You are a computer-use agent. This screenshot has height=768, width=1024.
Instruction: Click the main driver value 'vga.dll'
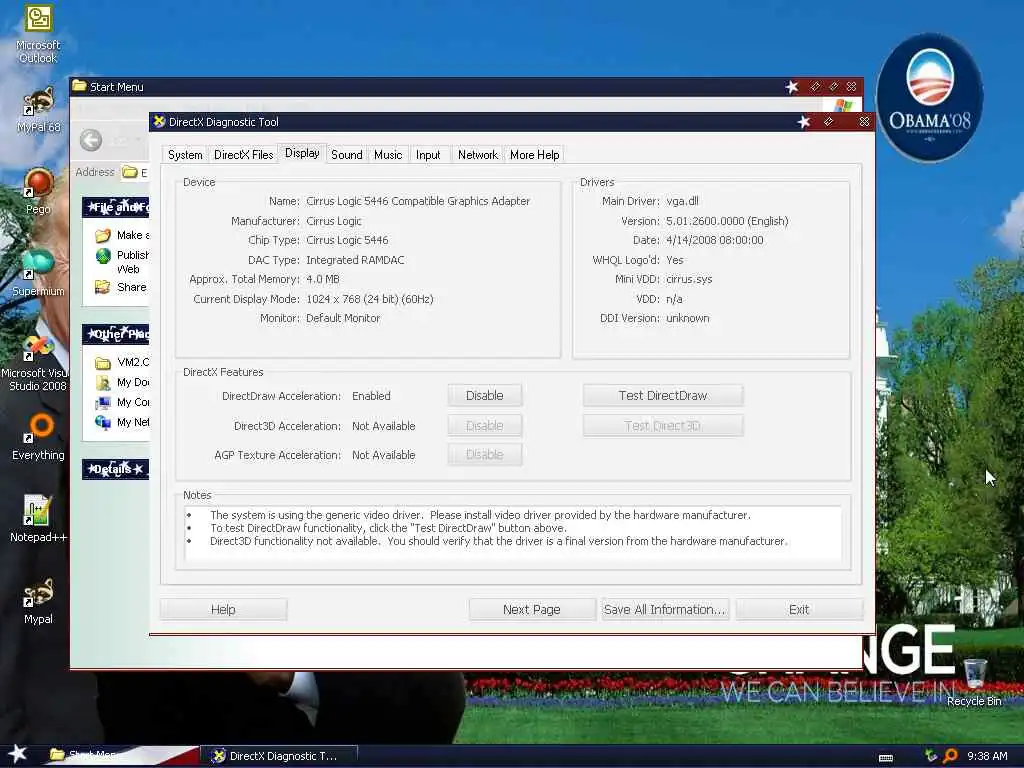pos(682,201)
